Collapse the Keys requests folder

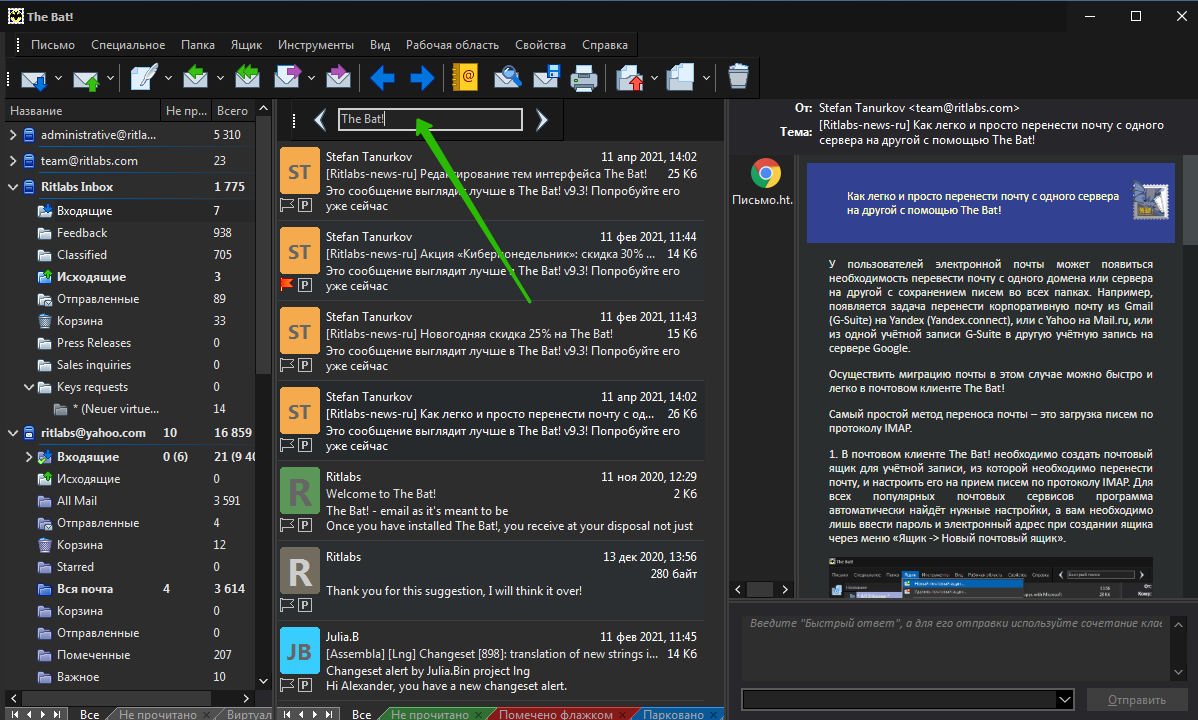[29, 387]
